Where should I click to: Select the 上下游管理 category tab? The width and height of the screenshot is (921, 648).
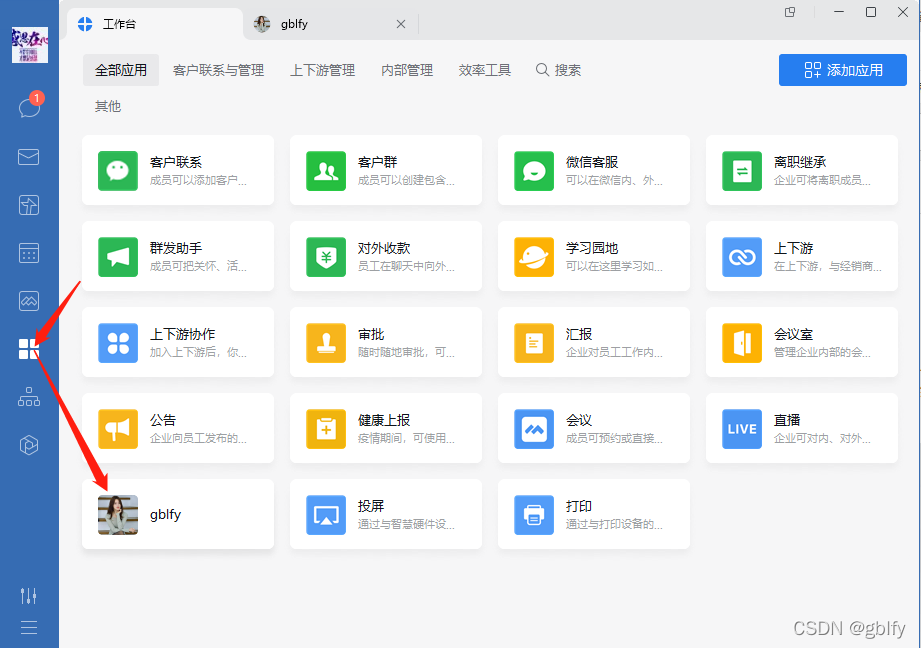[x=322, y=70]
